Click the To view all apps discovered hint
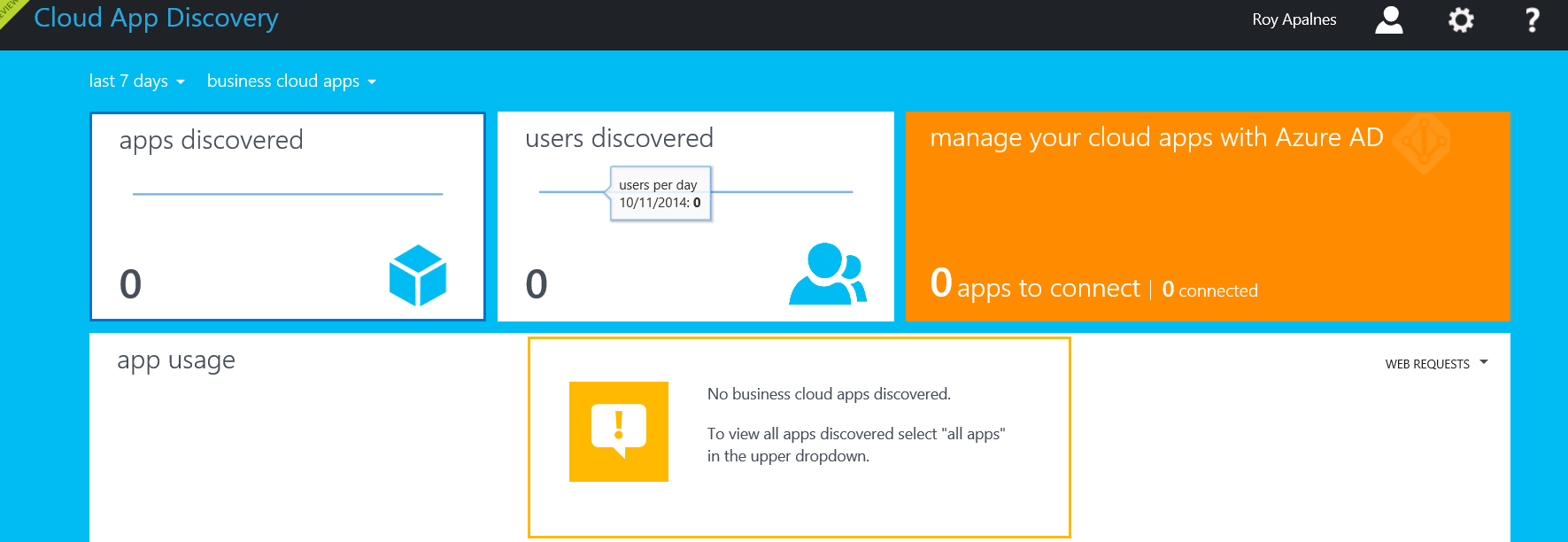This screenshot has width=1568, height=542. point(856,445)
